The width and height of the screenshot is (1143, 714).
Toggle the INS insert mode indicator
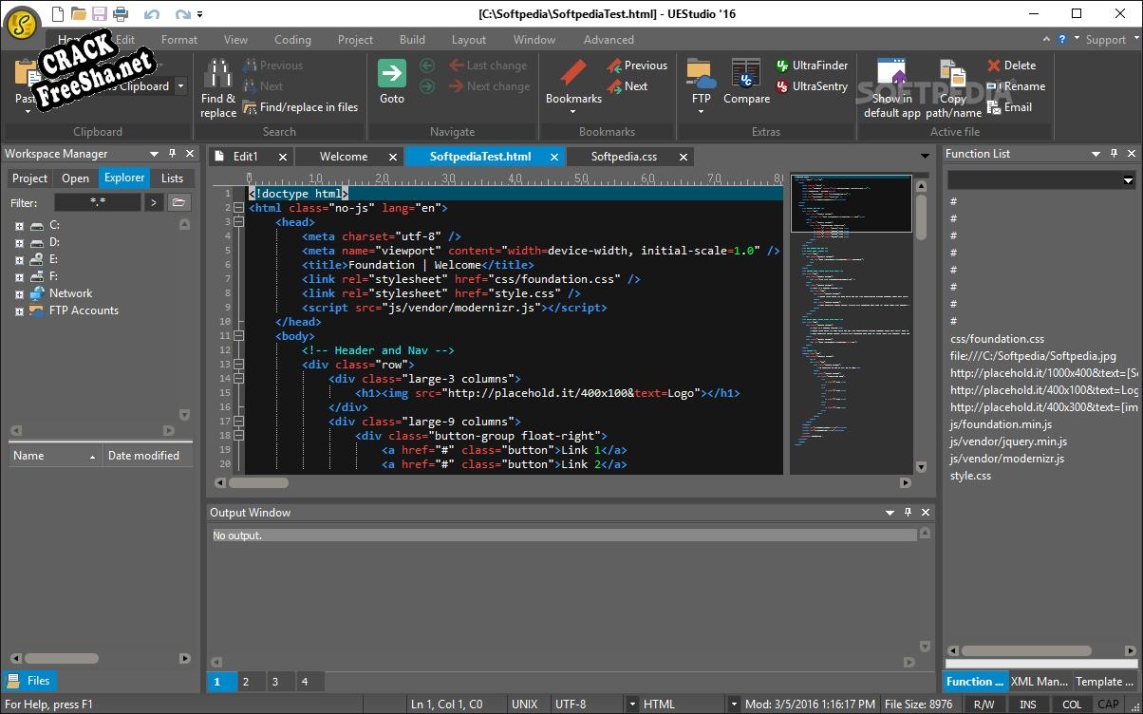point(1028,704)
